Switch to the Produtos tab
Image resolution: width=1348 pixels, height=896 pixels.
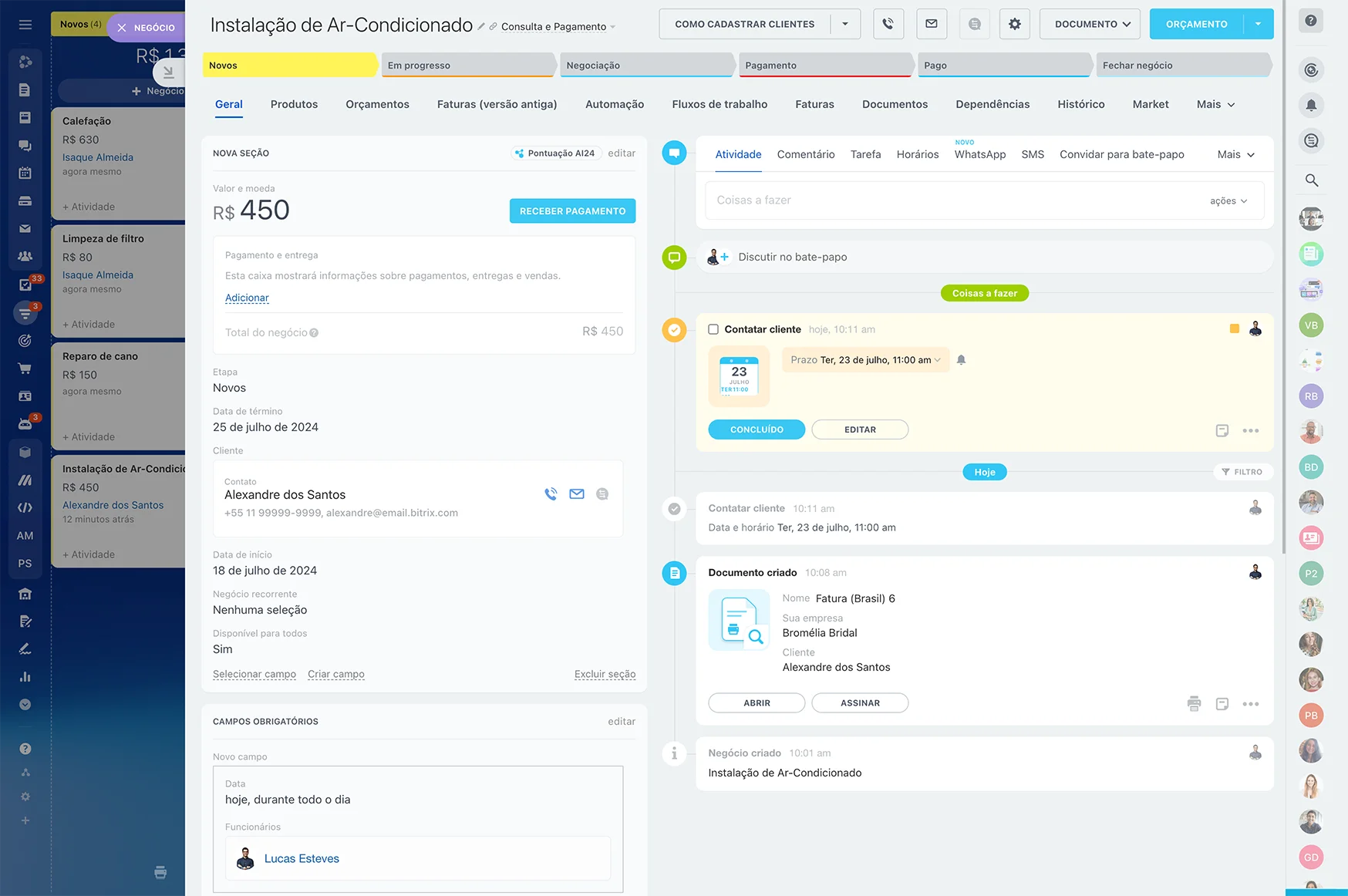(x=294, y=104)
